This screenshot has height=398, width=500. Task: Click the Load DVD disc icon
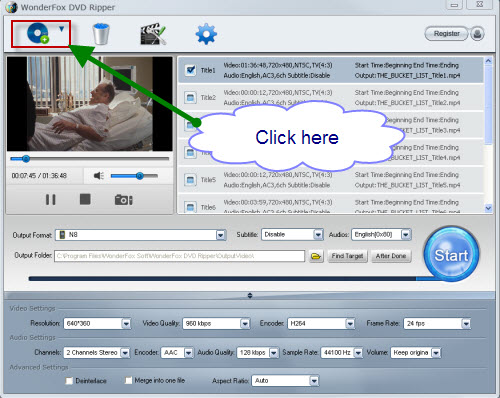coord(38,33)
